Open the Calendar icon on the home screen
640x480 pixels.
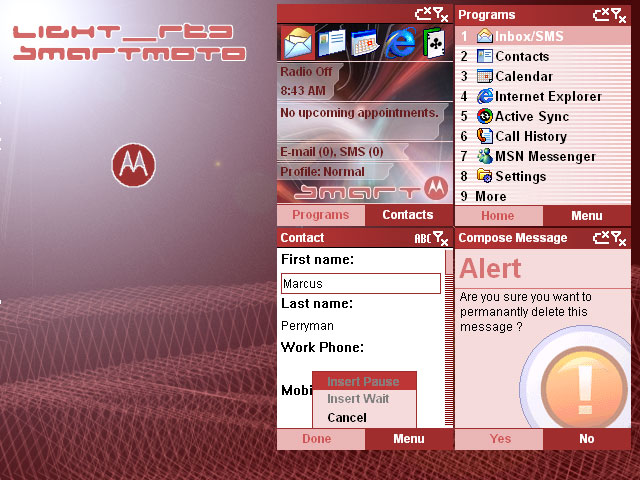tap(364, 43)
